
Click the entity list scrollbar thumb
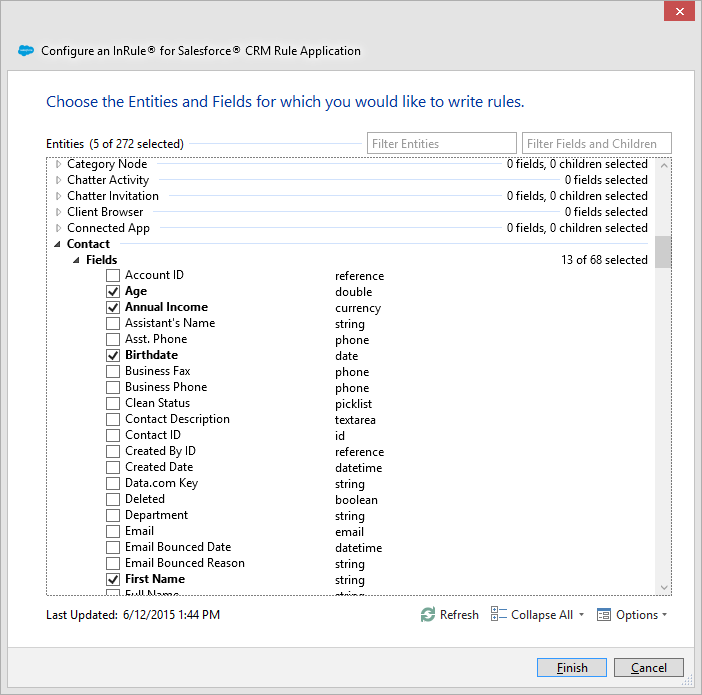point(663,252)
